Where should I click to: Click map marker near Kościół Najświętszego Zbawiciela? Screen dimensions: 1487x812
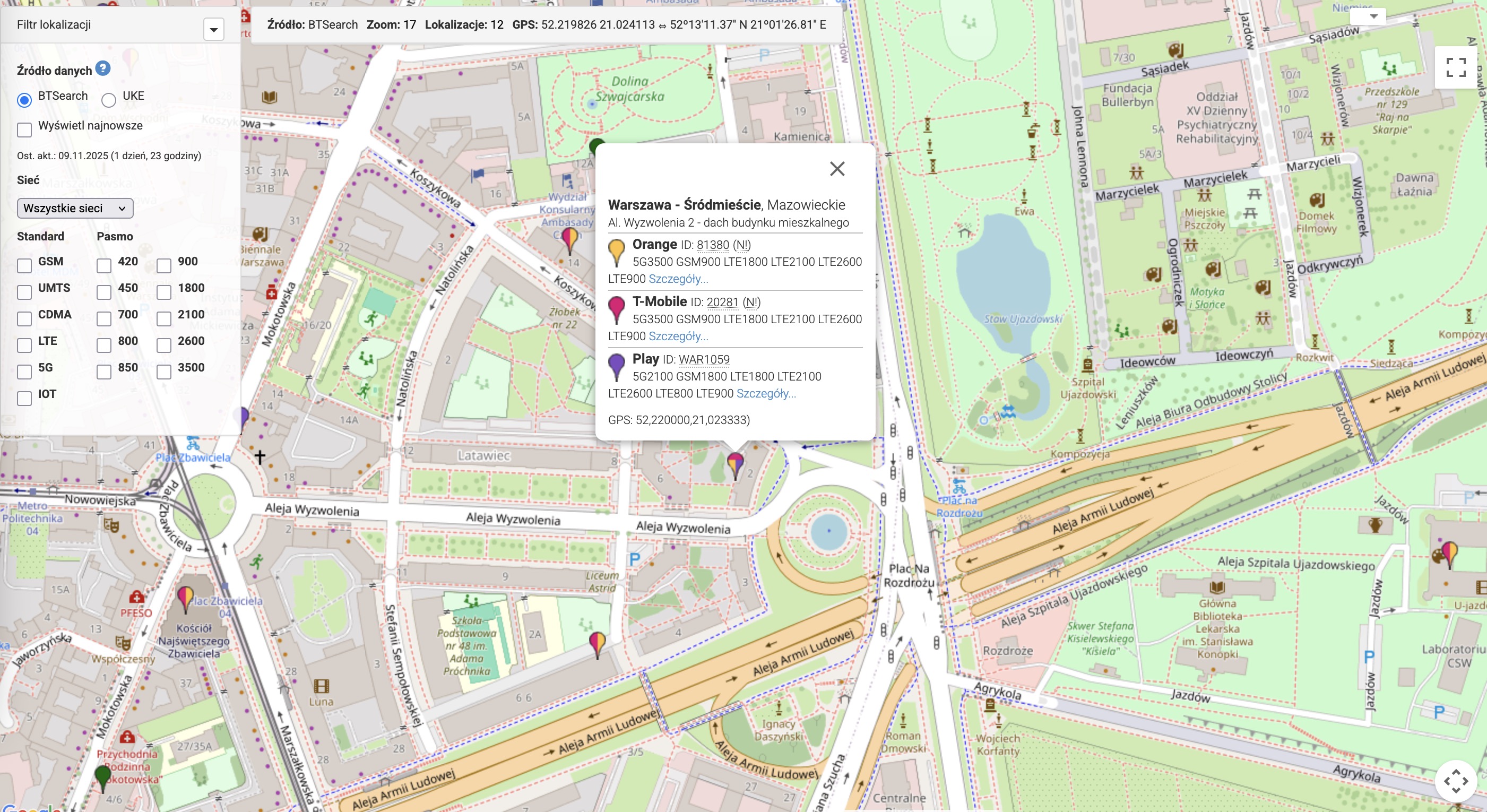click(x=185, y=597)
